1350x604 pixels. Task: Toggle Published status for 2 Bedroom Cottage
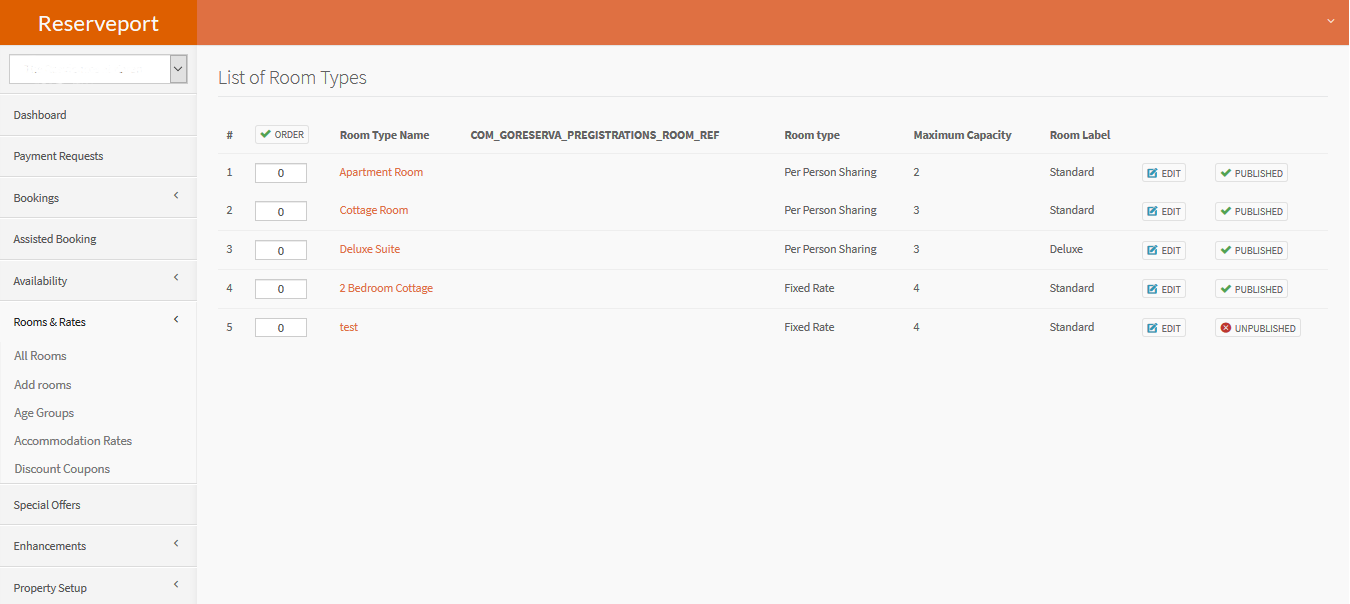1251,289
